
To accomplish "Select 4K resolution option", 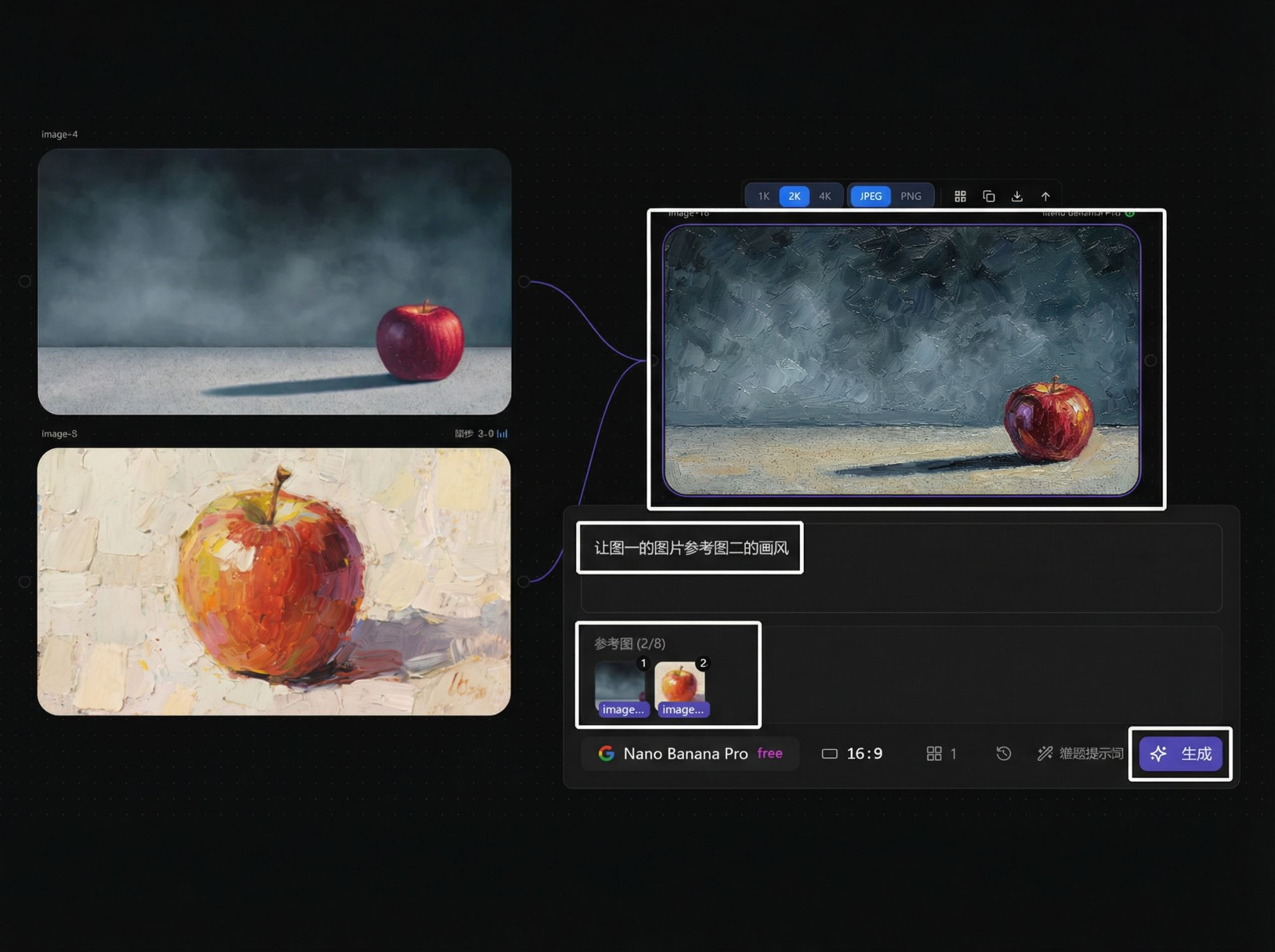I will [x=824, y=196].
